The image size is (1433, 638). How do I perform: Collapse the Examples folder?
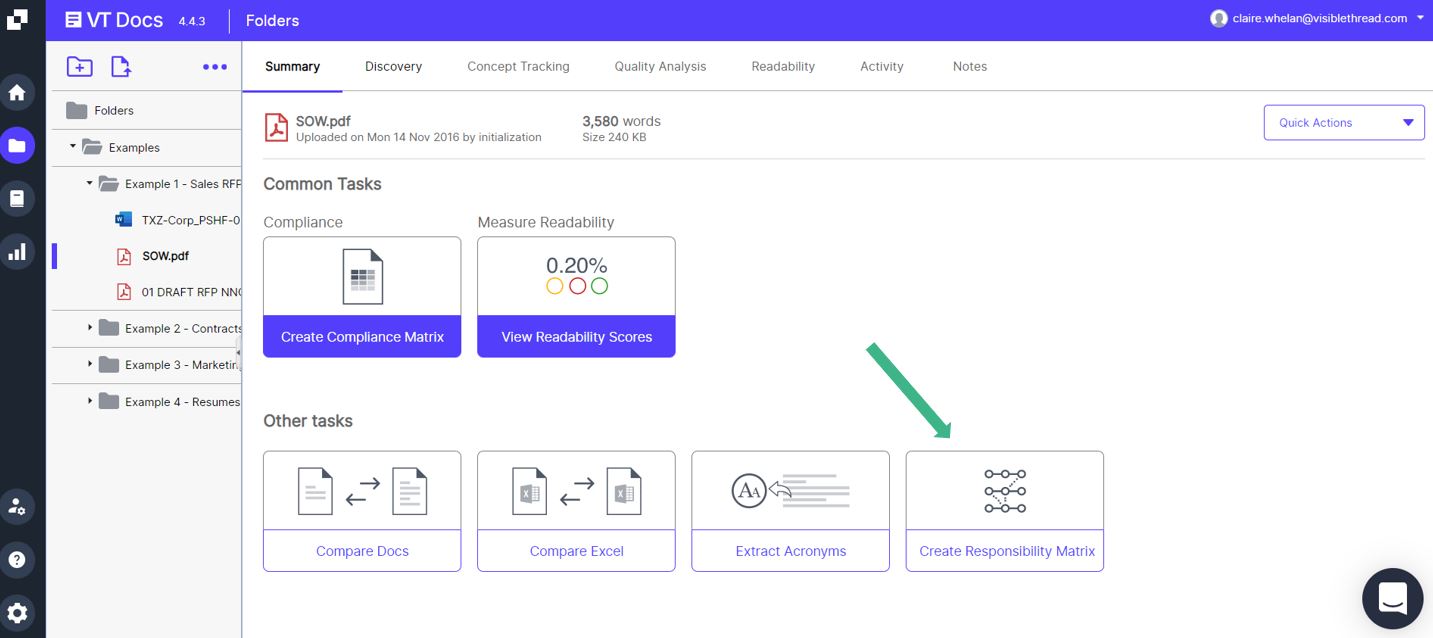pos(73,147)
